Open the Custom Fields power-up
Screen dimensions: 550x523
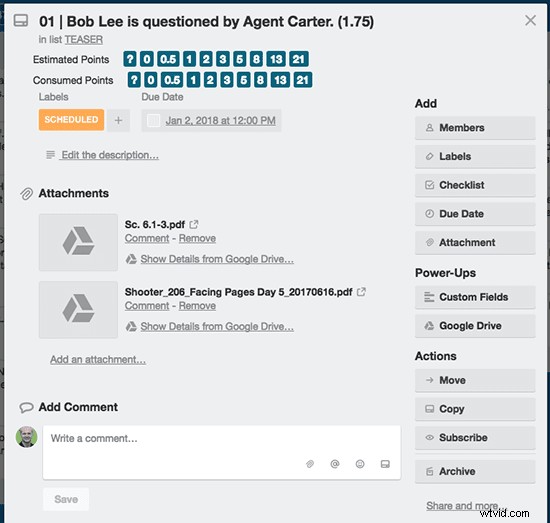[475, 297]
